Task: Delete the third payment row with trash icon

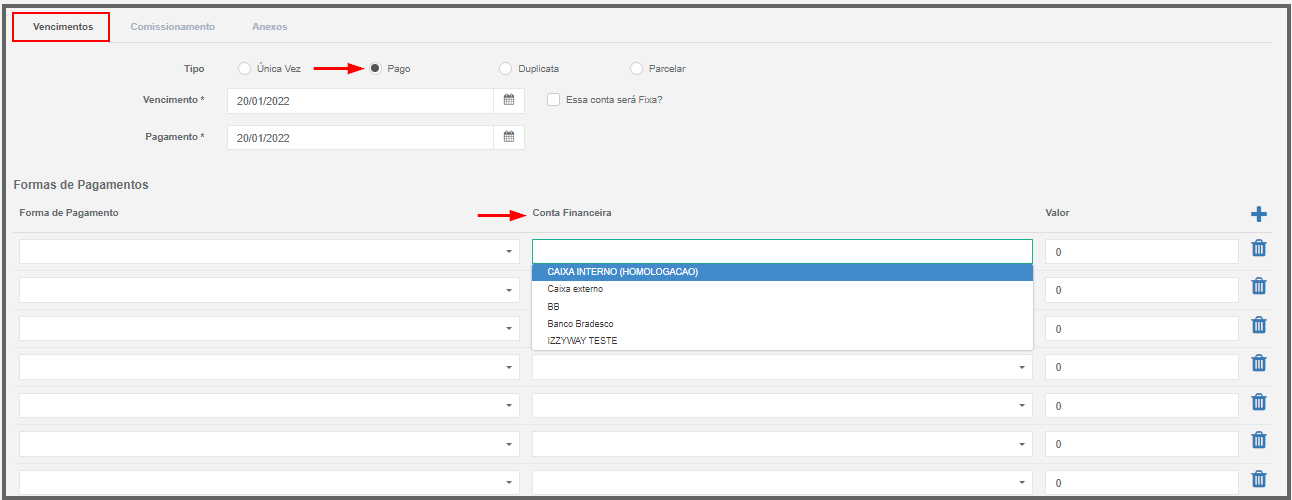Action: [1259, 325]
